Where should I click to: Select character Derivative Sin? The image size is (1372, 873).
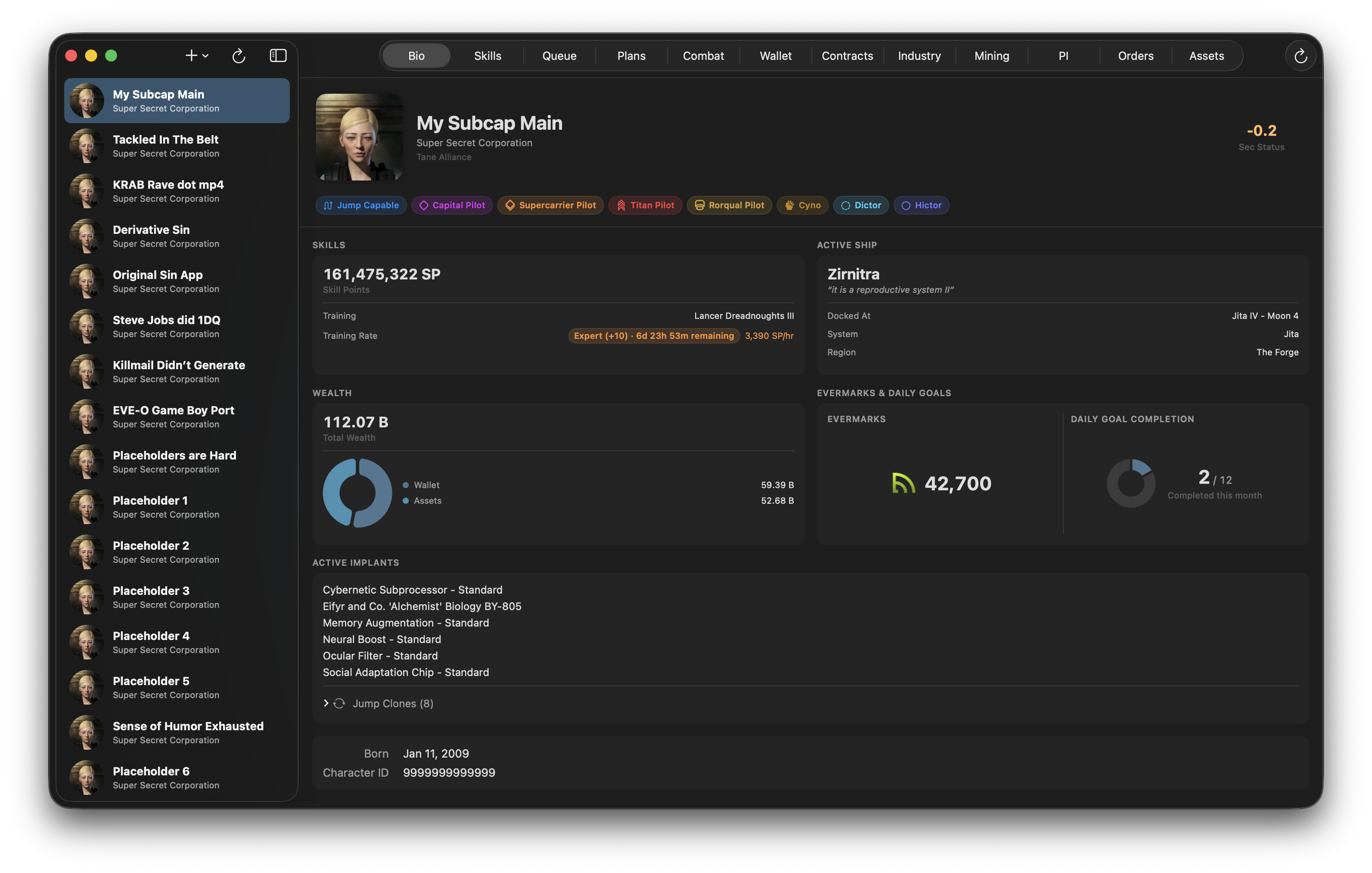tap(177, 236)
